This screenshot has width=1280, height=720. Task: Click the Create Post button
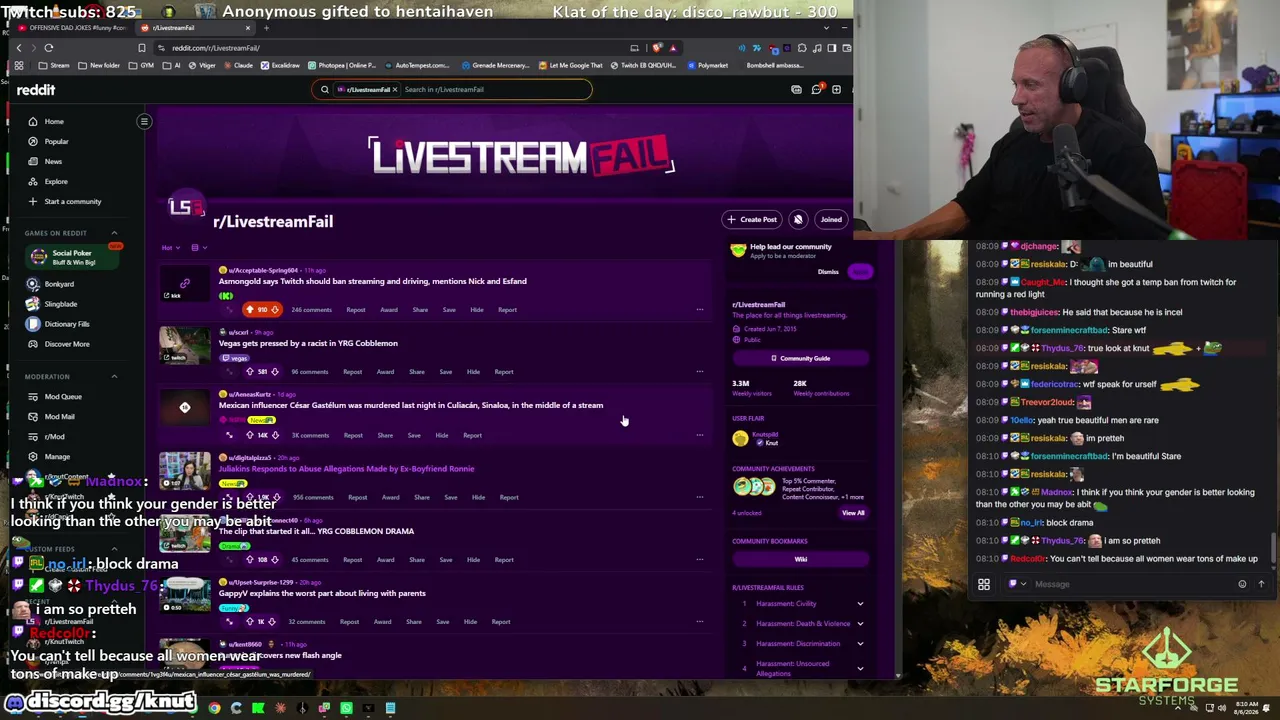tap(752, 220)
